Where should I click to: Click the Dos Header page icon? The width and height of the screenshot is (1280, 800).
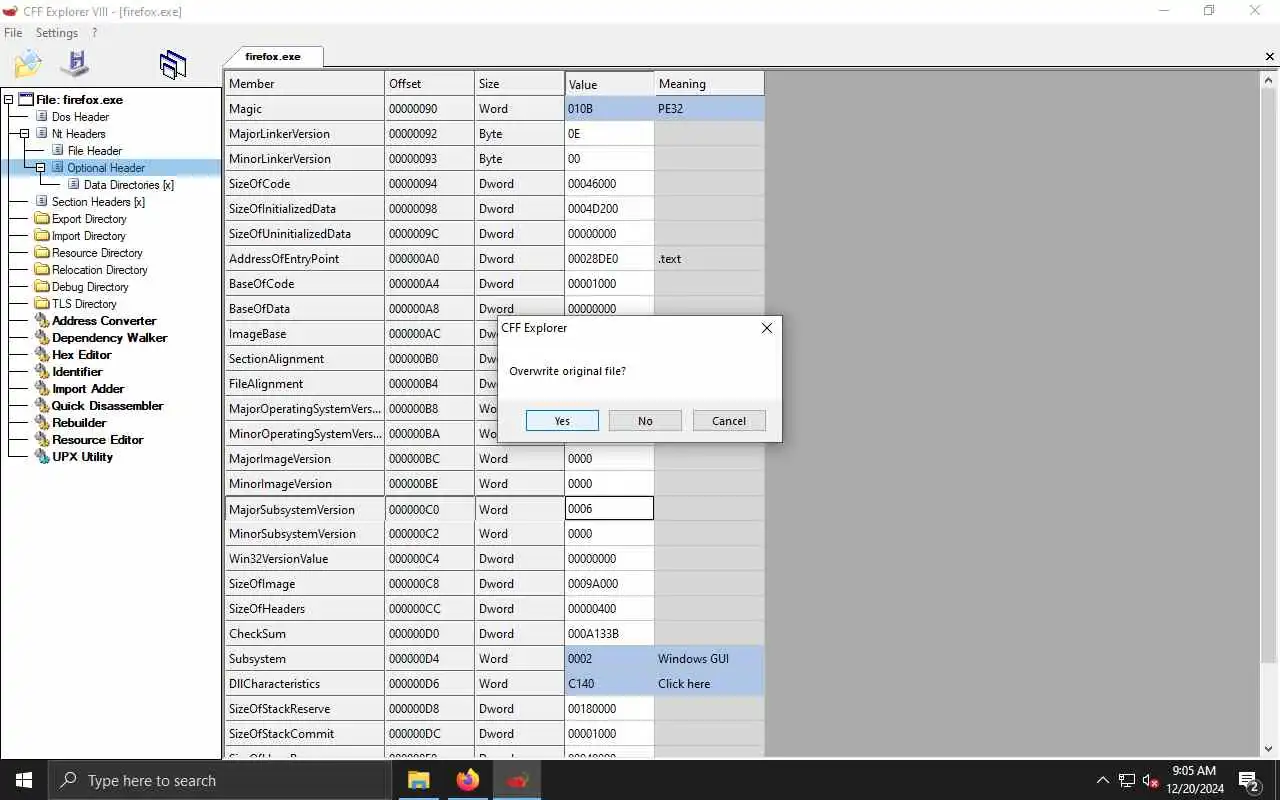pos(43,116)
